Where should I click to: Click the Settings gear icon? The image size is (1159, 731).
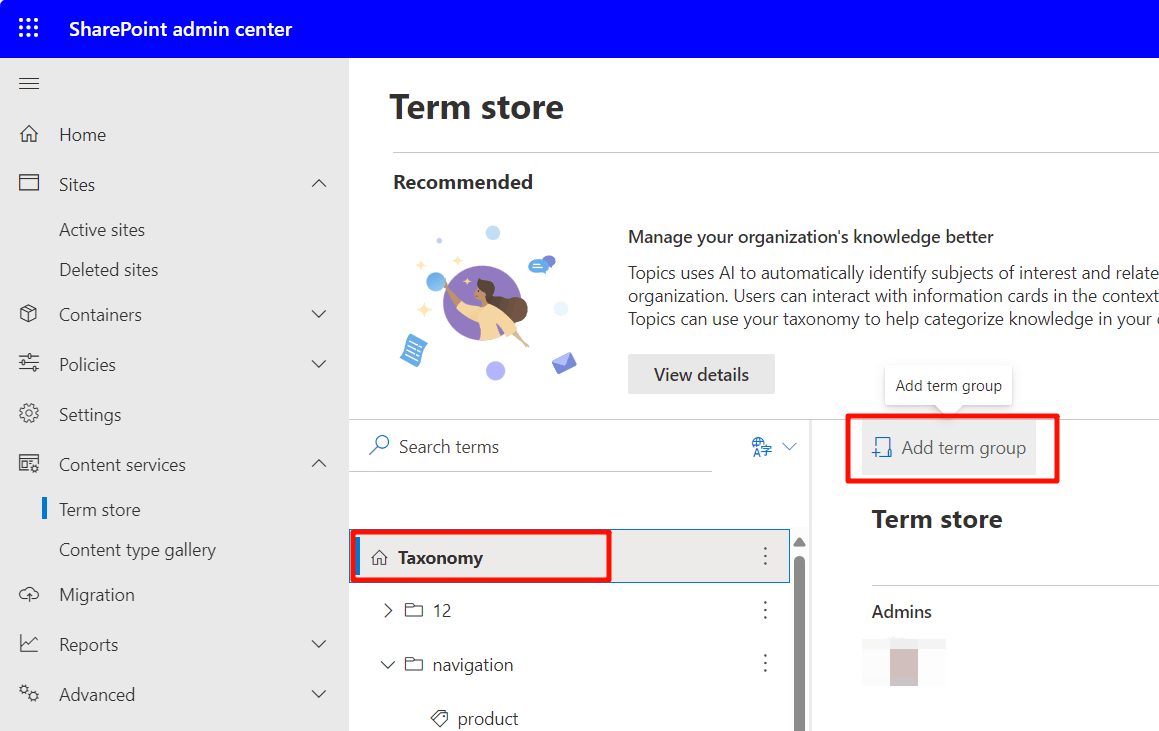click(x=29, y=413)
